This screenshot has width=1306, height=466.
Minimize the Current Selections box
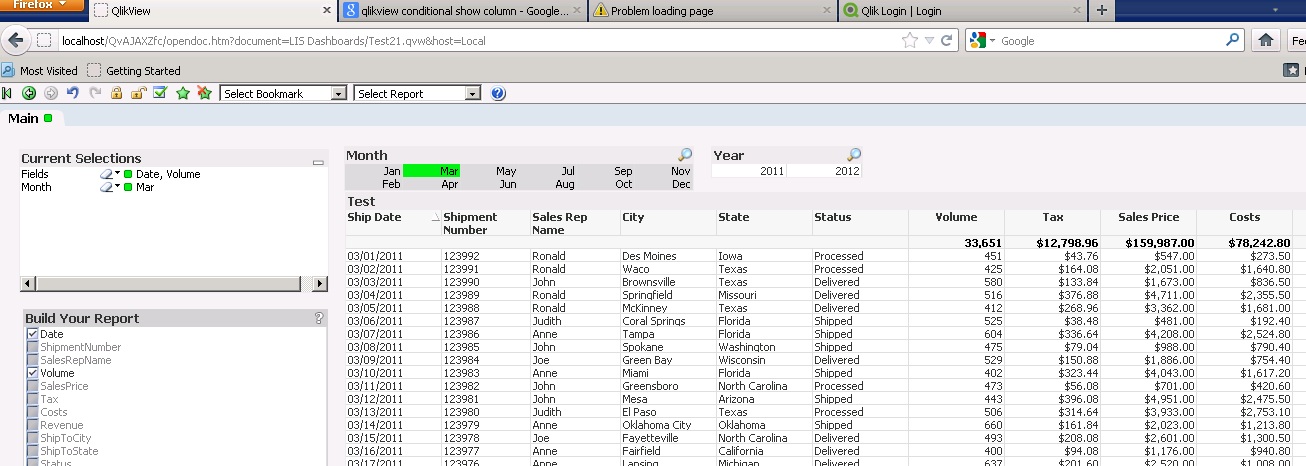(x=318, y=161)
